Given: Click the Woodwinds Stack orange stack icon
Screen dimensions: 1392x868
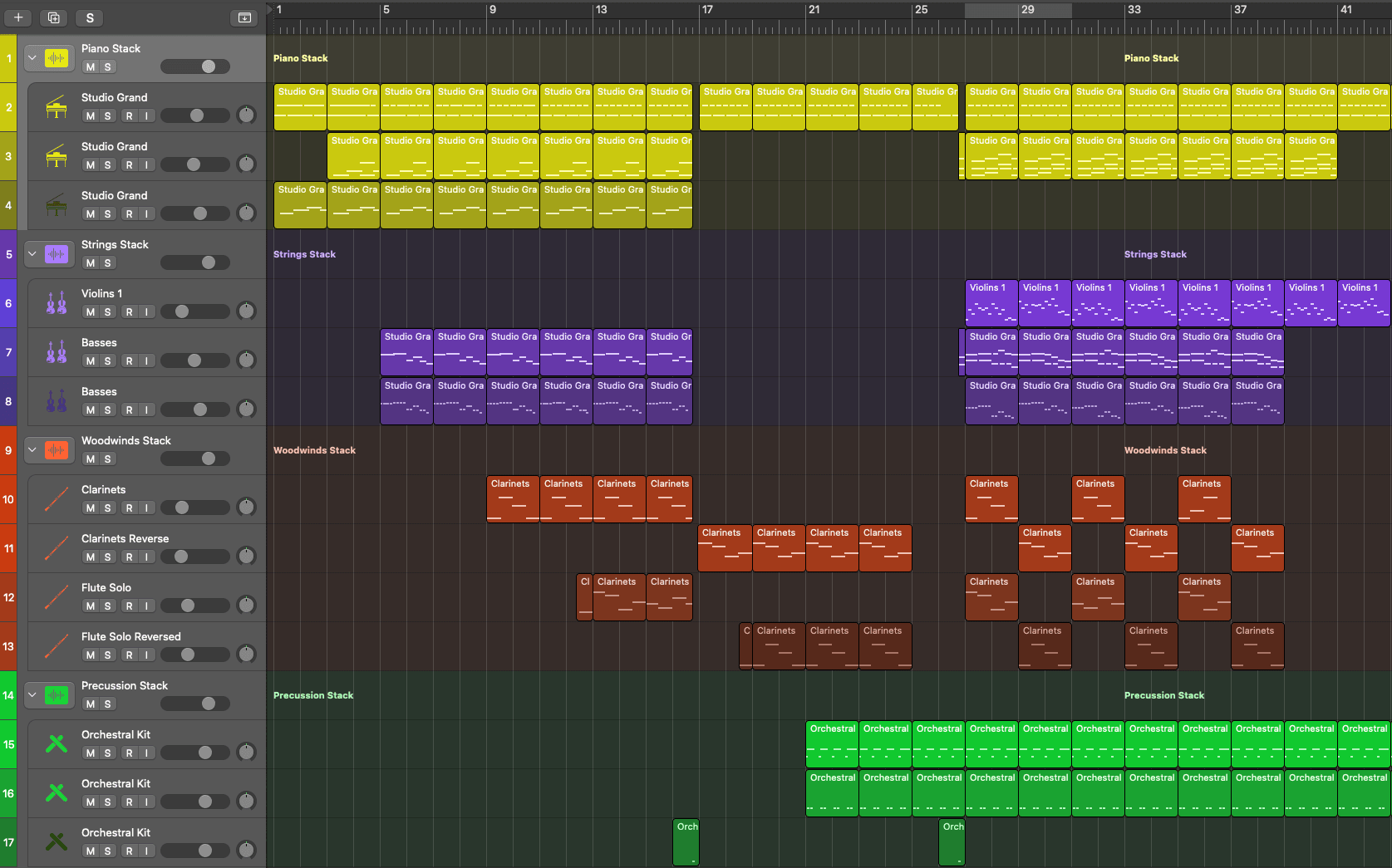Looking at the screenshot, I should pos(57,450).
